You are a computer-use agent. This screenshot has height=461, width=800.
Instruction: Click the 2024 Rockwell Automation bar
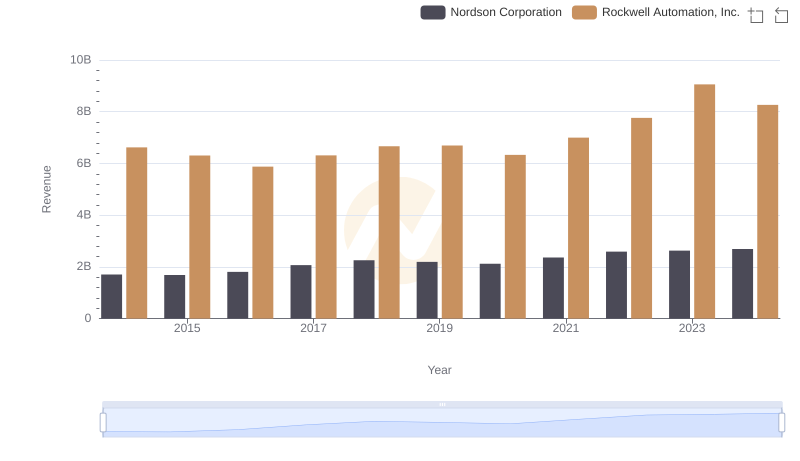coord(767,212)
